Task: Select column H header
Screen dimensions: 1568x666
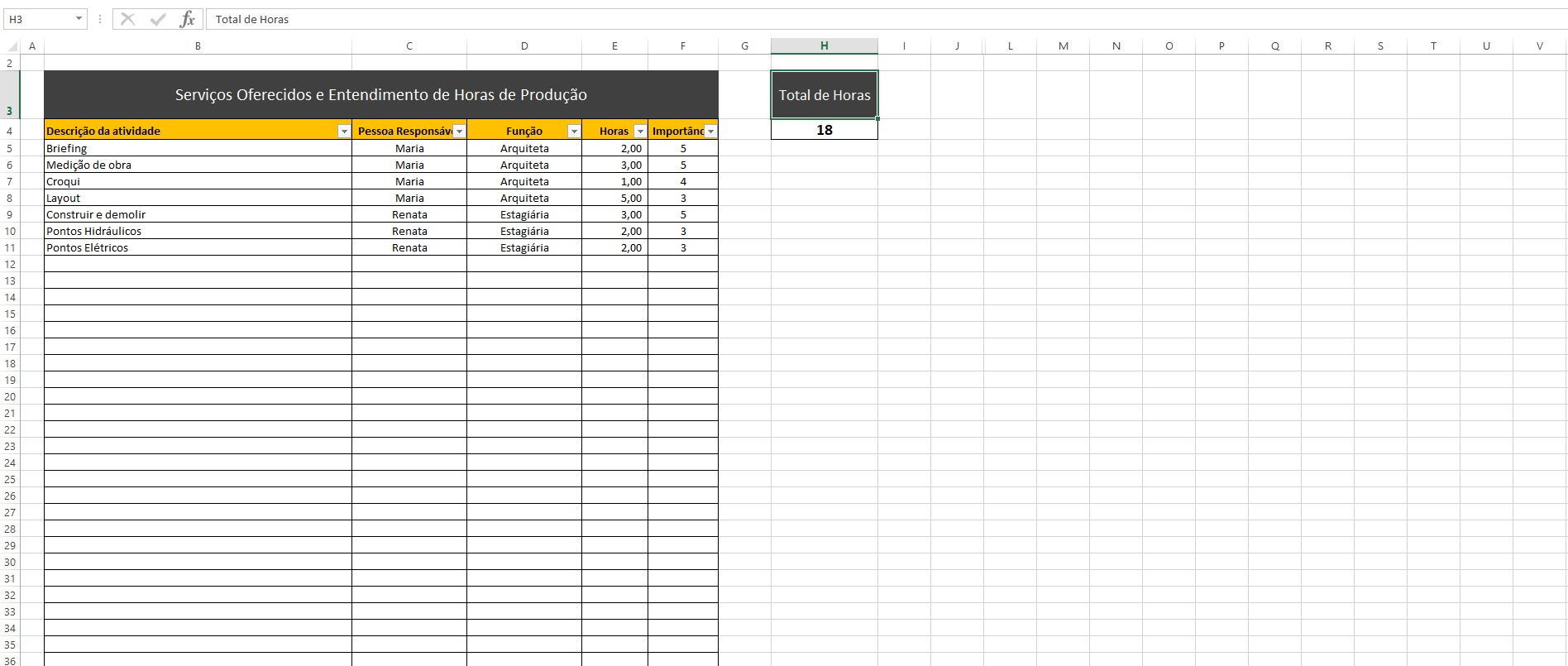Action: coord(825,46)
